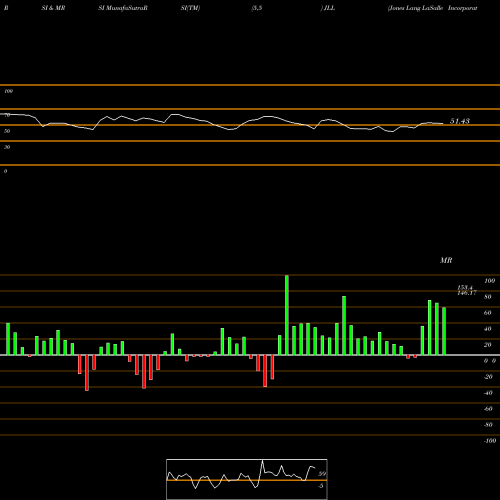Image resolution: width=500 pixels, height=500 pixels.
Task: Click the 153.4 value label
Action: pyautogui.click(x=465, y=287)
